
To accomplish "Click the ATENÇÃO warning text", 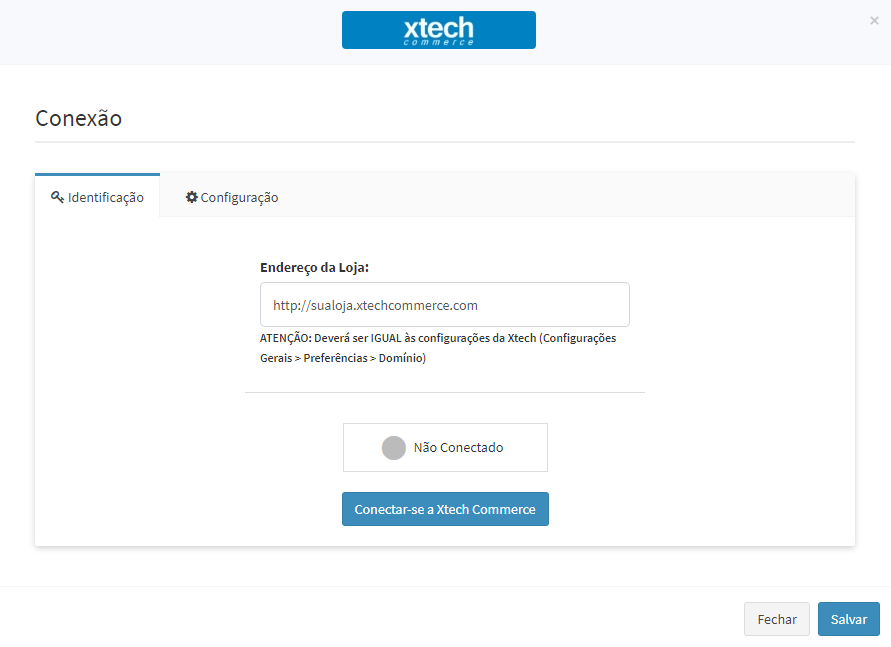I will [x=438, y=348].
